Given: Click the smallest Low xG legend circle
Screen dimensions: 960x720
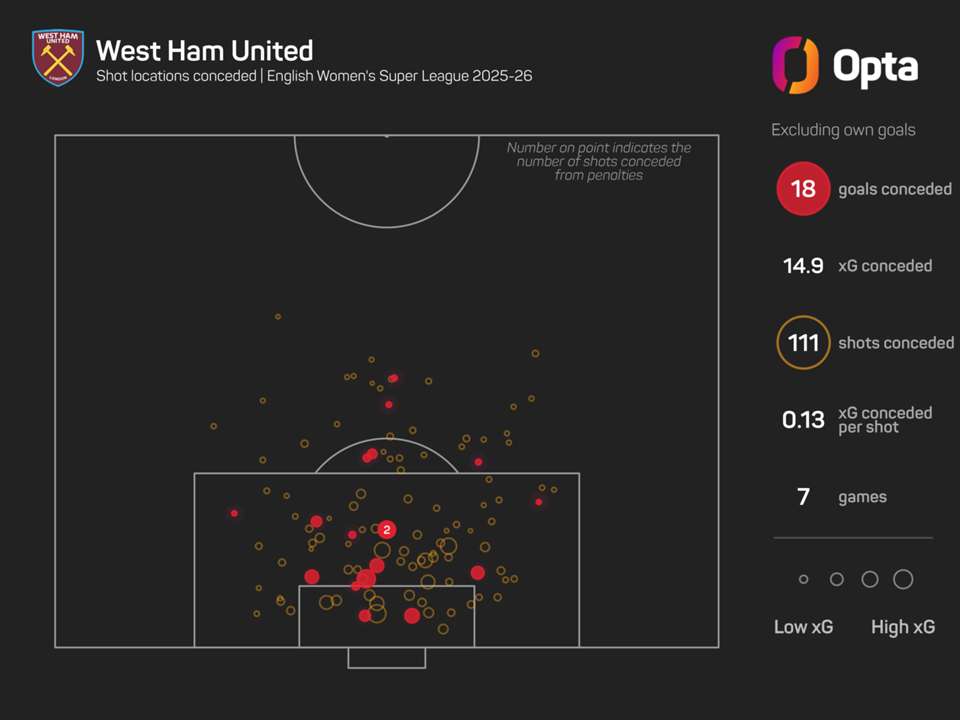Looking at the screenshot, I should 803,580.
